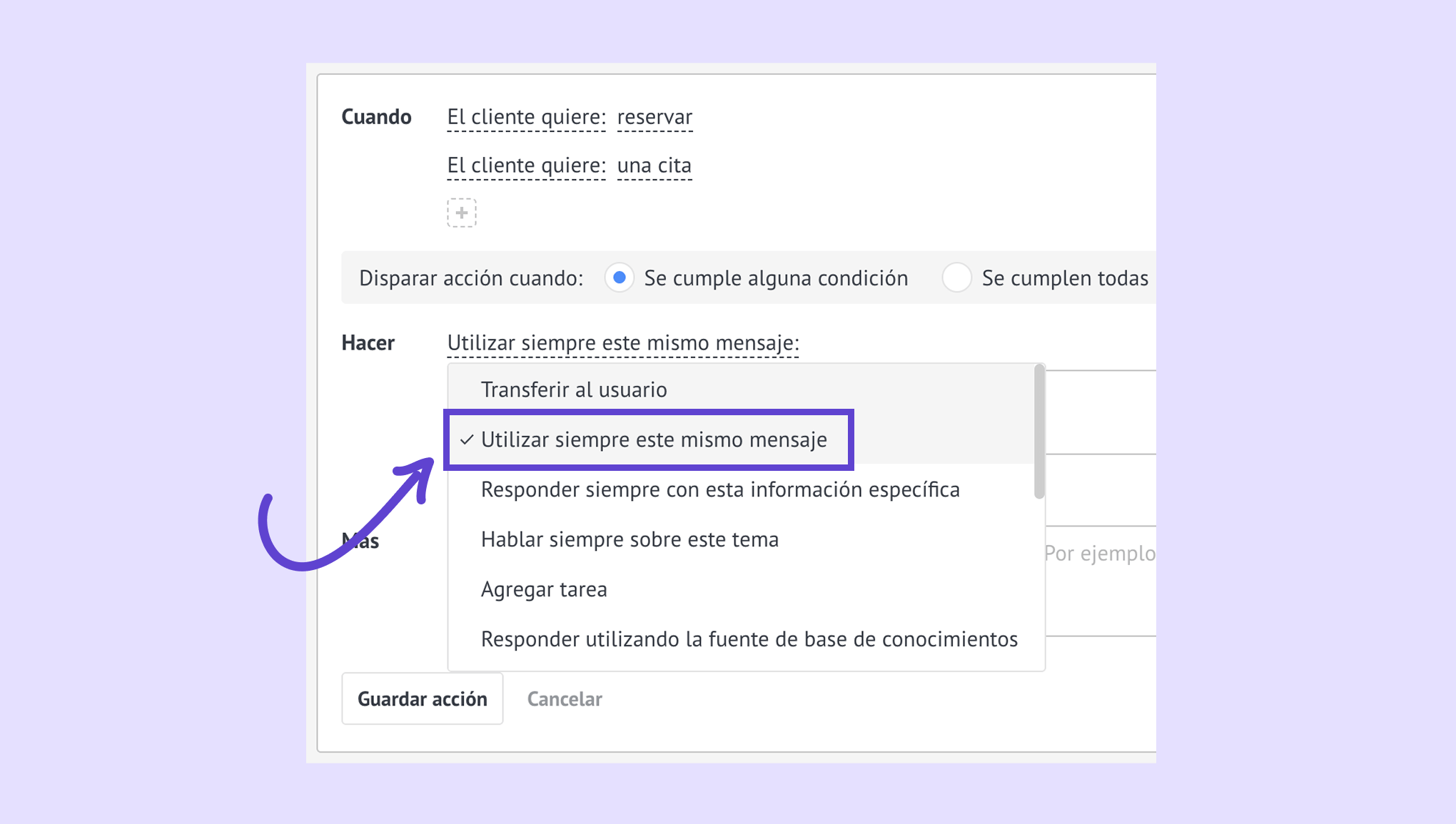Click the 'Disparar acción cuando:' label

click(x=471, y=278)
